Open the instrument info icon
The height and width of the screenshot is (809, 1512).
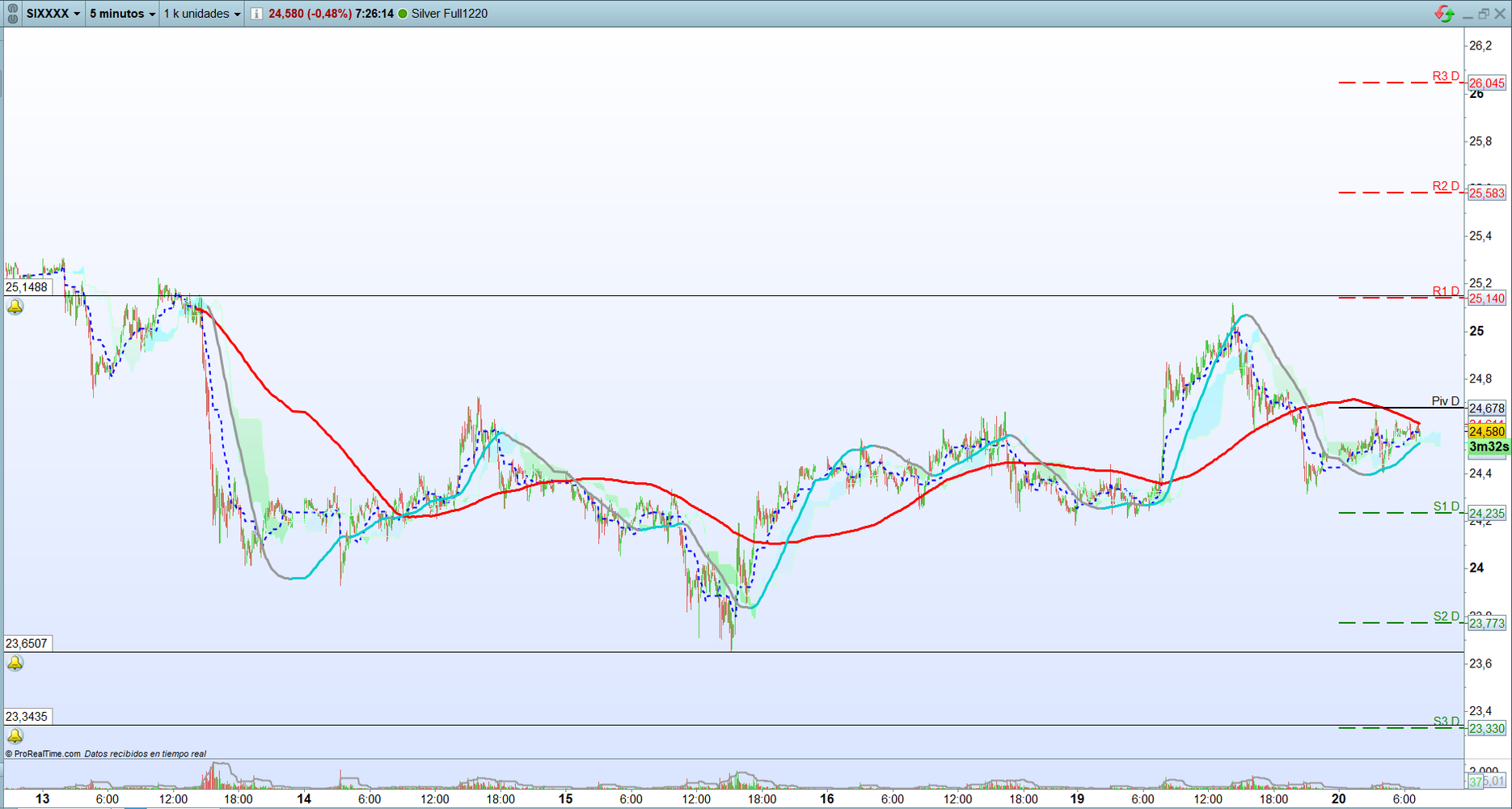(x=256, y=14)
